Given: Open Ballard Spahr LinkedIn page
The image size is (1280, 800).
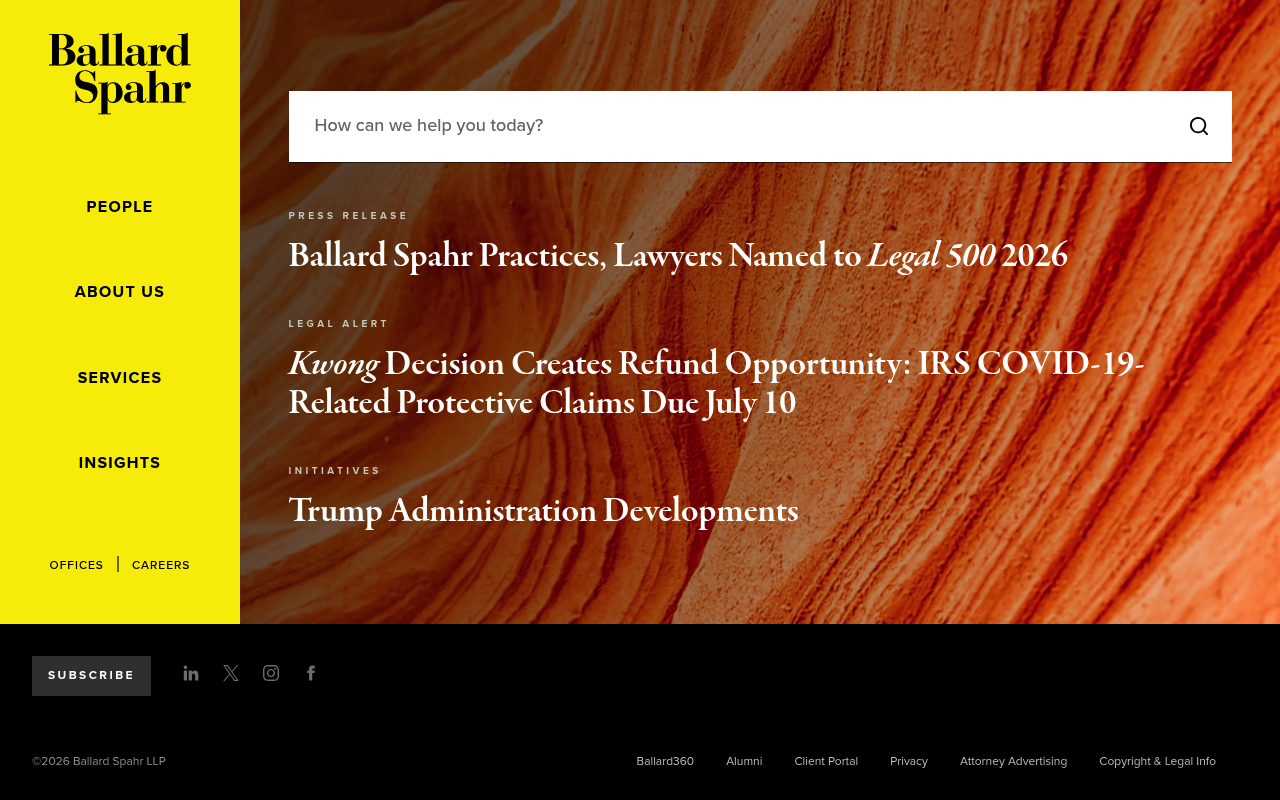Looking at the screenshot, I should tap(191, 673).
